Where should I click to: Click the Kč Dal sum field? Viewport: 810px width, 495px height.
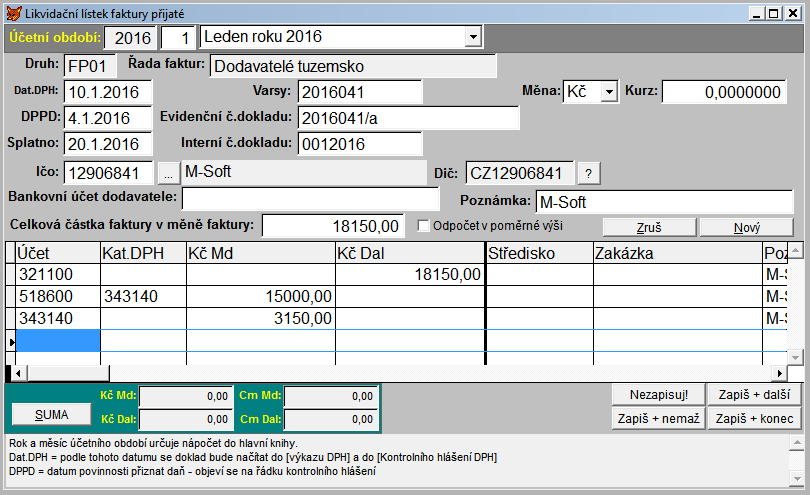point(185,419)
